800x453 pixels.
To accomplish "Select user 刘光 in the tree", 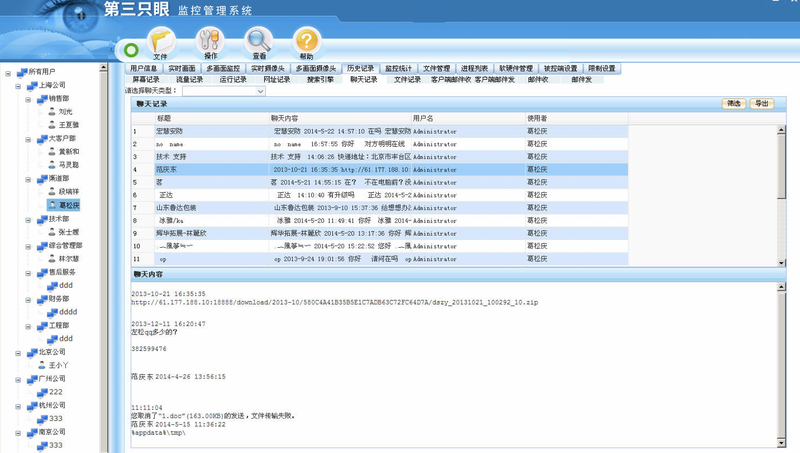I will point(61,111).
